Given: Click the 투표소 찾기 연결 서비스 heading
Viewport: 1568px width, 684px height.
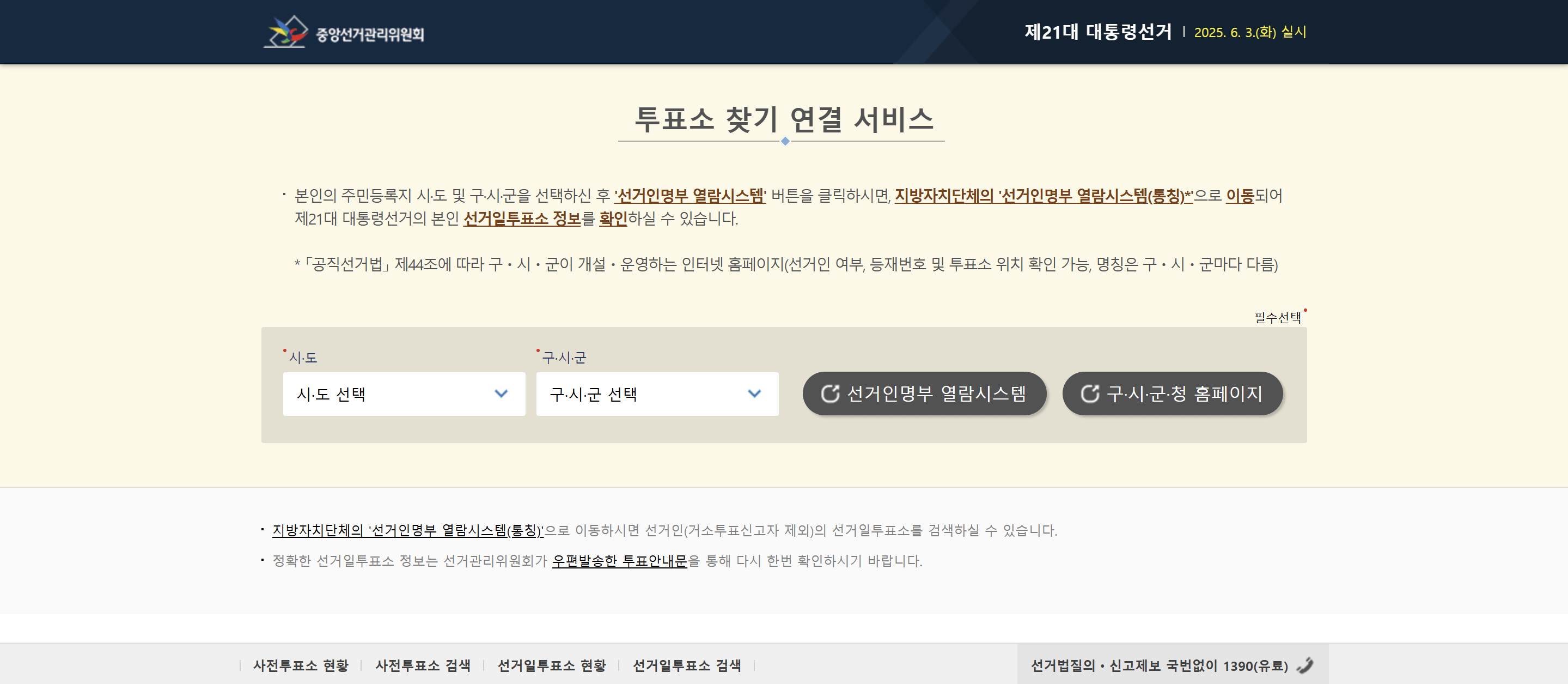Looking at the screenshot, I should tap(783, 119).
